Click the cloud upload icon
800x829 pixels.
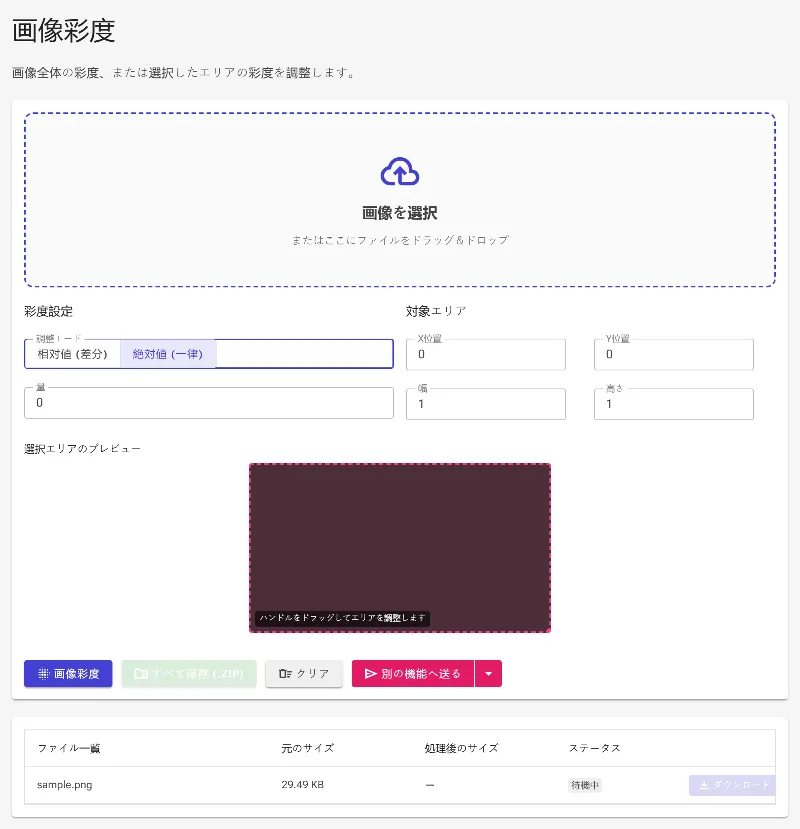tap(400, 171)
